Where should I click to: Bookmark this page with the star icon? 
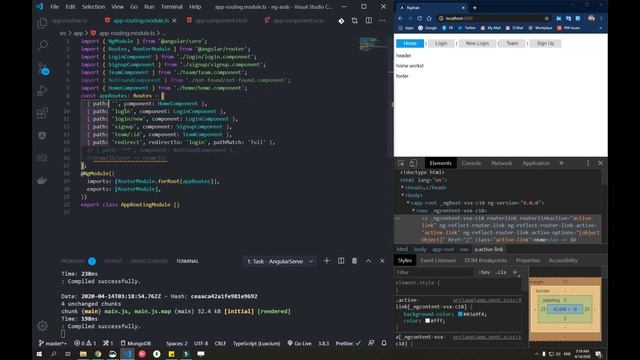[547, 18]
